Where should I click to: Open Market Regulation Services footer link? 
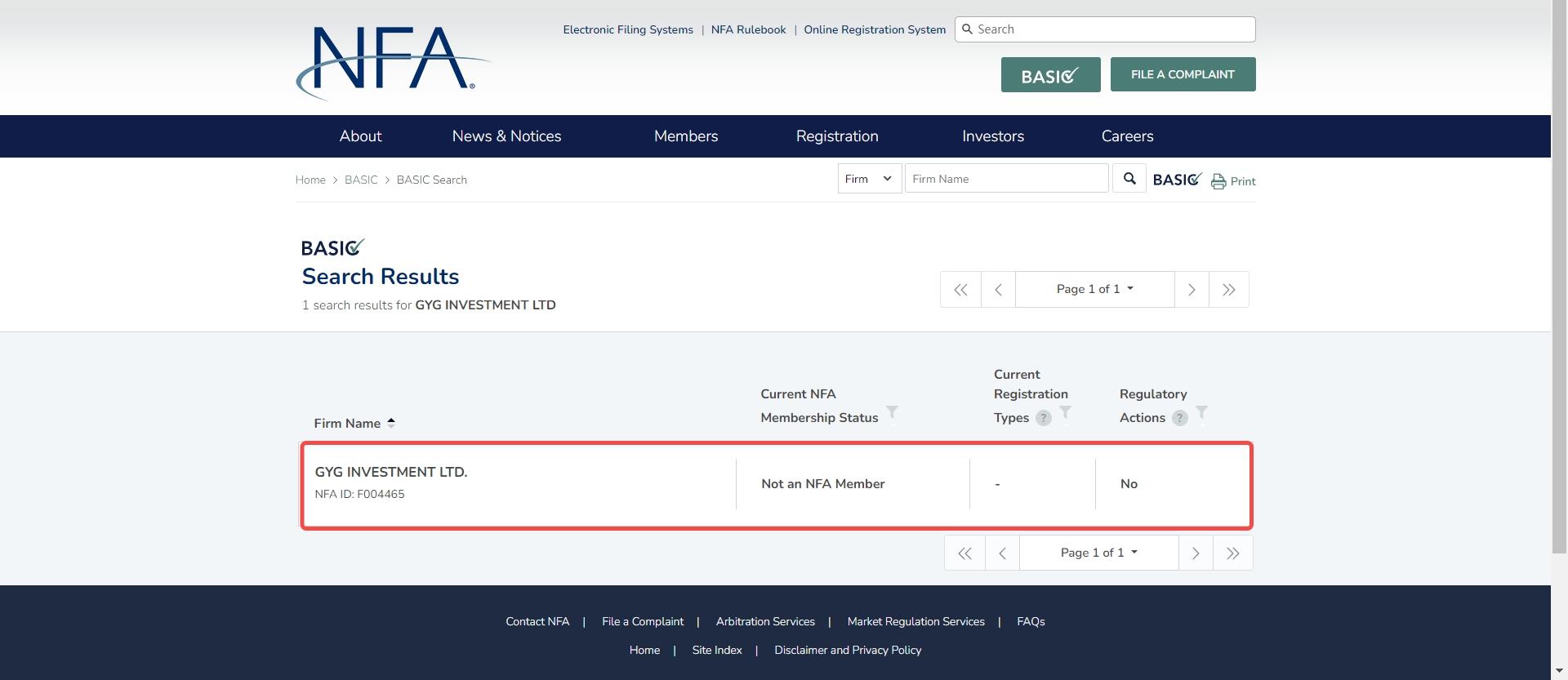pyautogui.click(x=916, y=622)
